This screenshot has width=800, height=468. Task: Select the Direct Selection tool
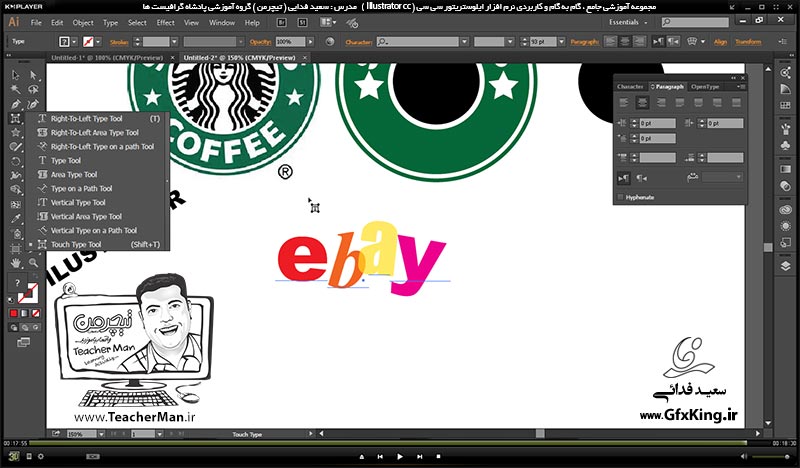pos(34,76)
